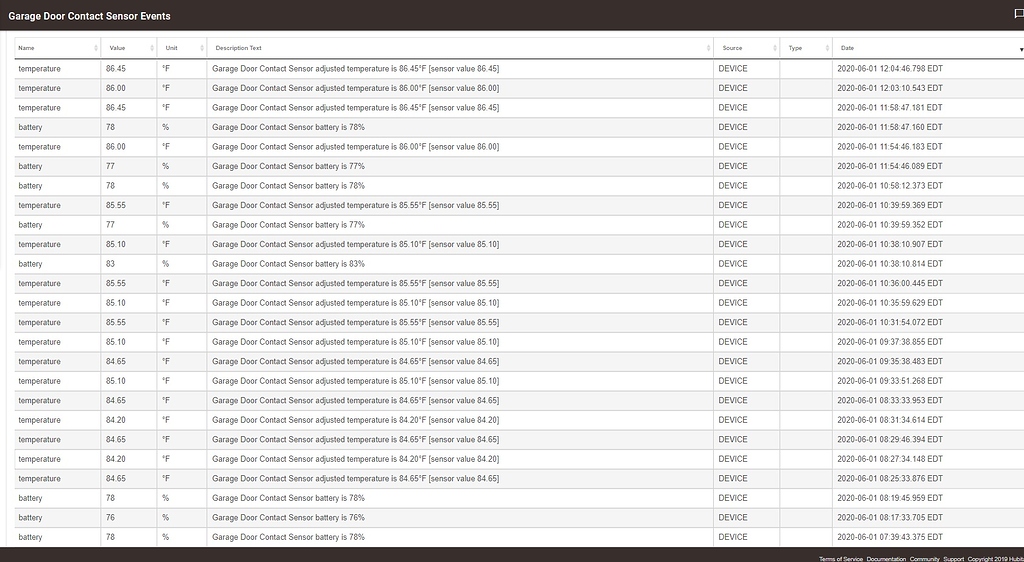Select date cell 2020-06-01 08:19:45.959 EDT
Viewport: 1024px width, 562px height.
[889, 498]
